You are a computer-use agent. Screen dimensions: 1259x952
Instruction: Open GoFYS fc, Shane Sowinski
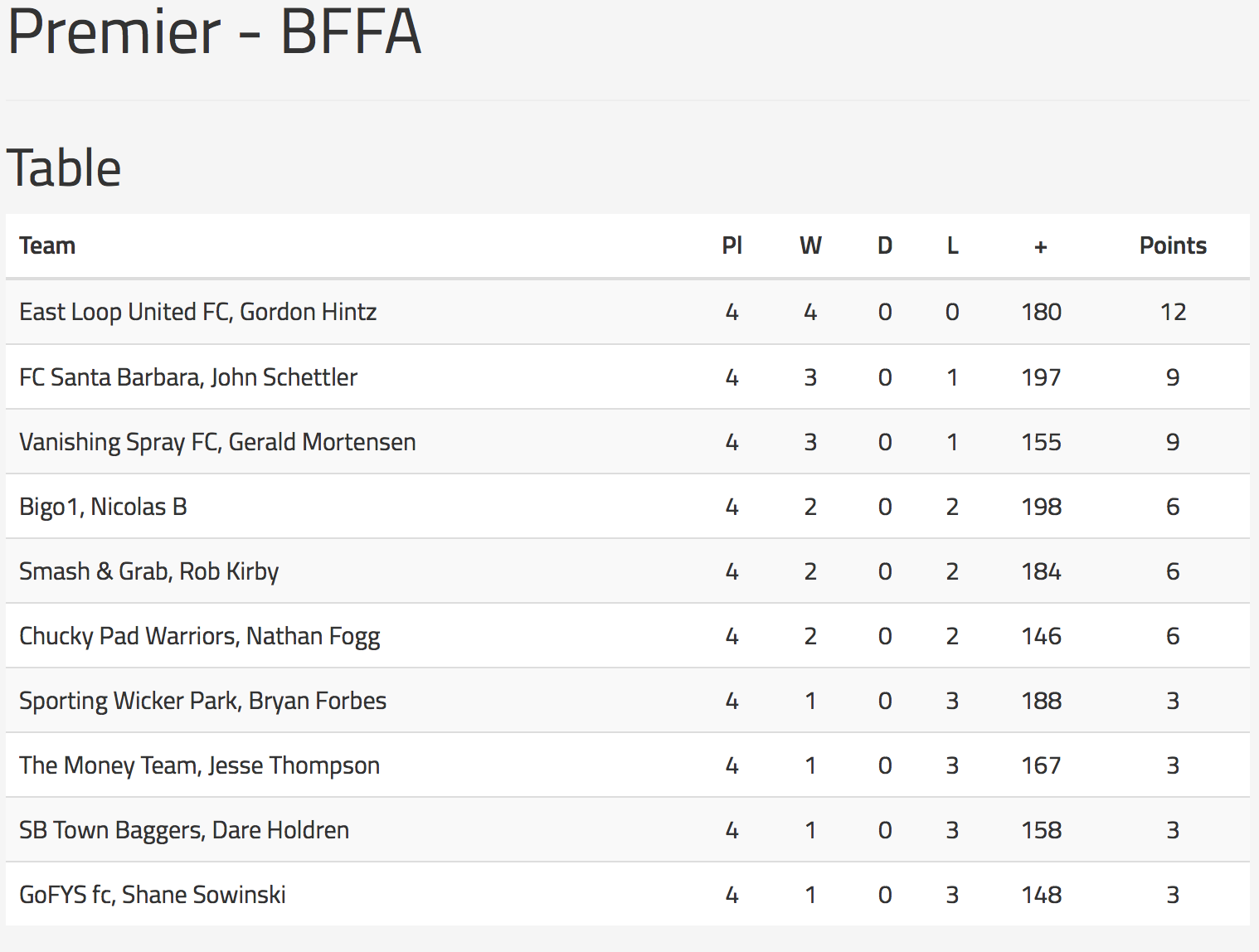point(153,895)
